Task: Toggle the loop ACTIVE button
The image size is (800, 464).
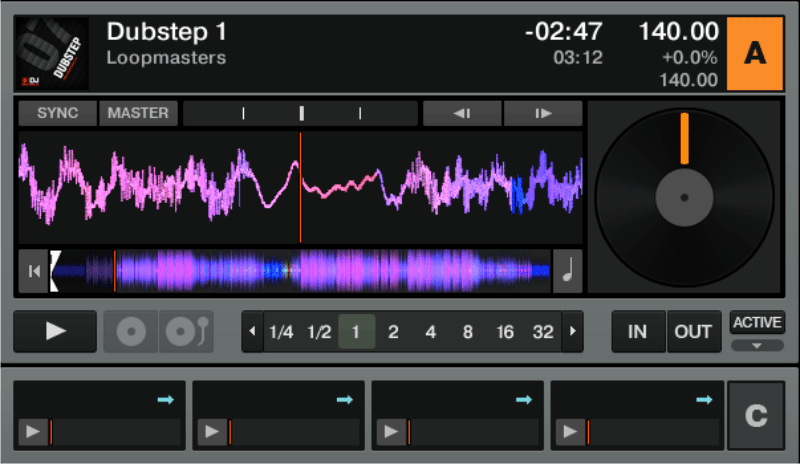Action: pos(757,322)
